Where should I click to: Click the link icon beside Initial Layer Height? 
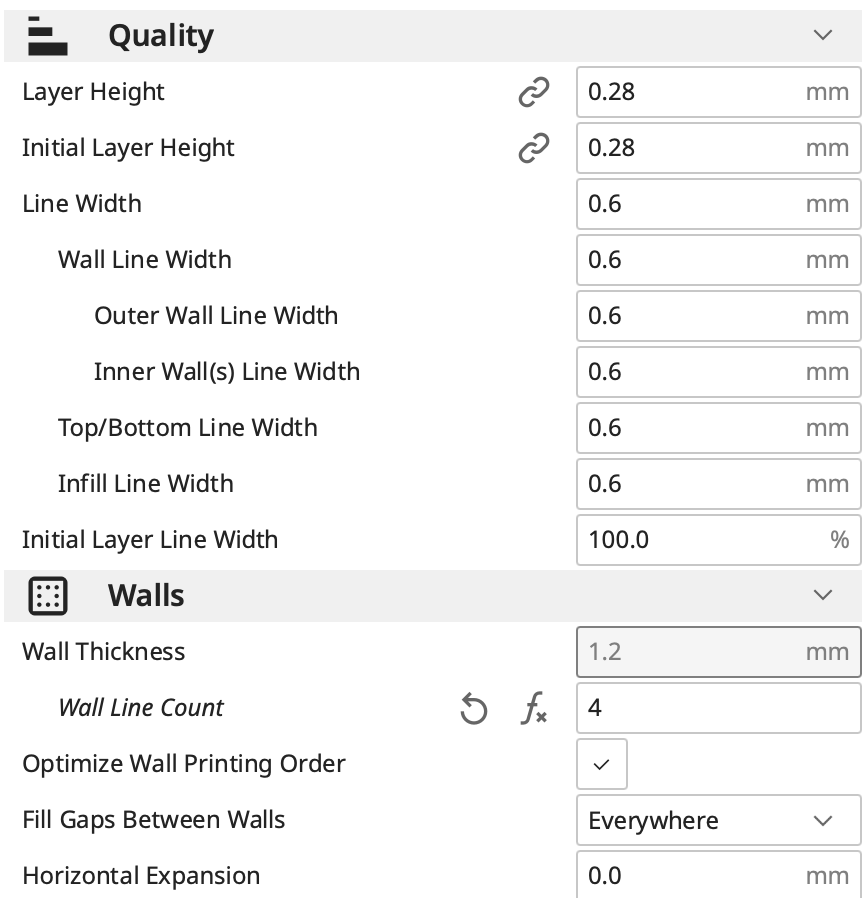click(534, 148)
